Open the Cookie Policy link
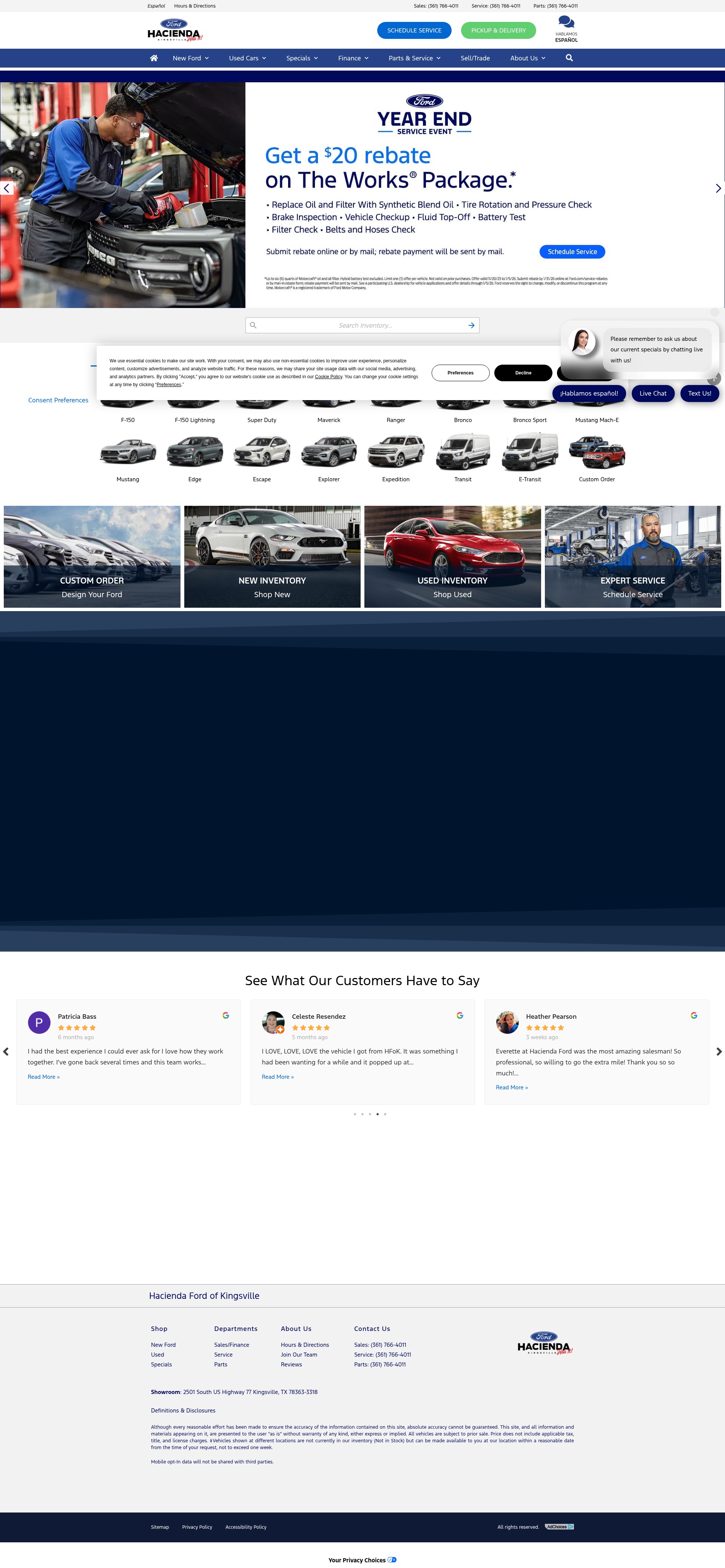Image resolution: width=725 pixels, height=1568 pixels. pos(329,377)
